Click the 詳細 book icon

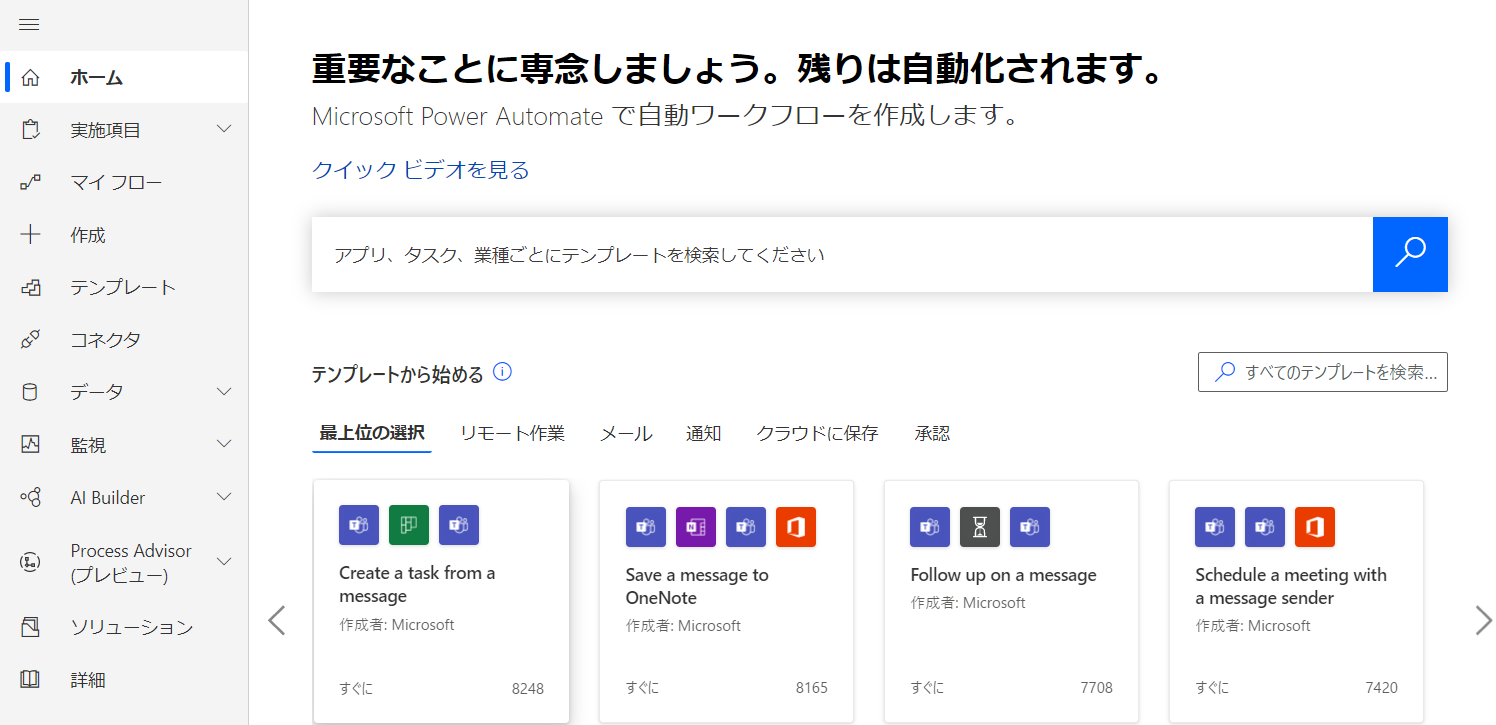30,680
